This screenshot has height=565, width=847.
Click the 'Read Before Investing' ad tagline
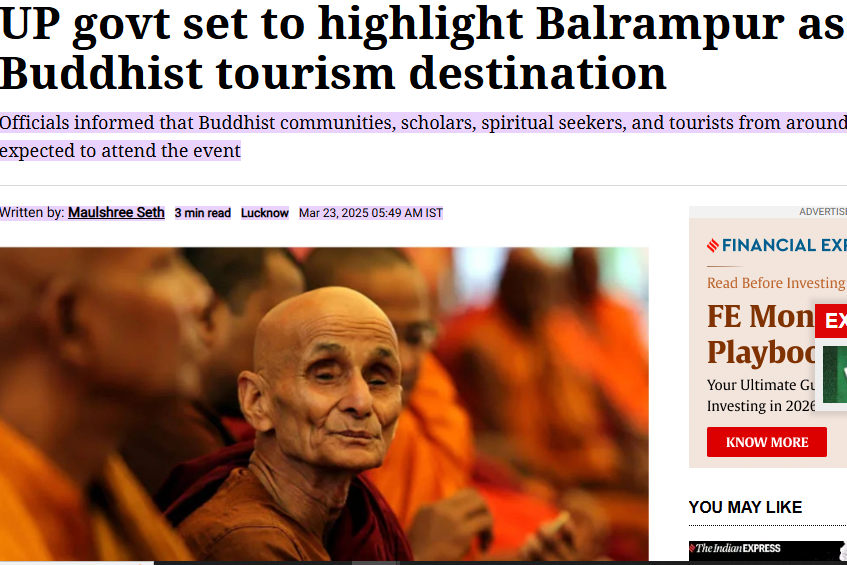coord(776,283)
